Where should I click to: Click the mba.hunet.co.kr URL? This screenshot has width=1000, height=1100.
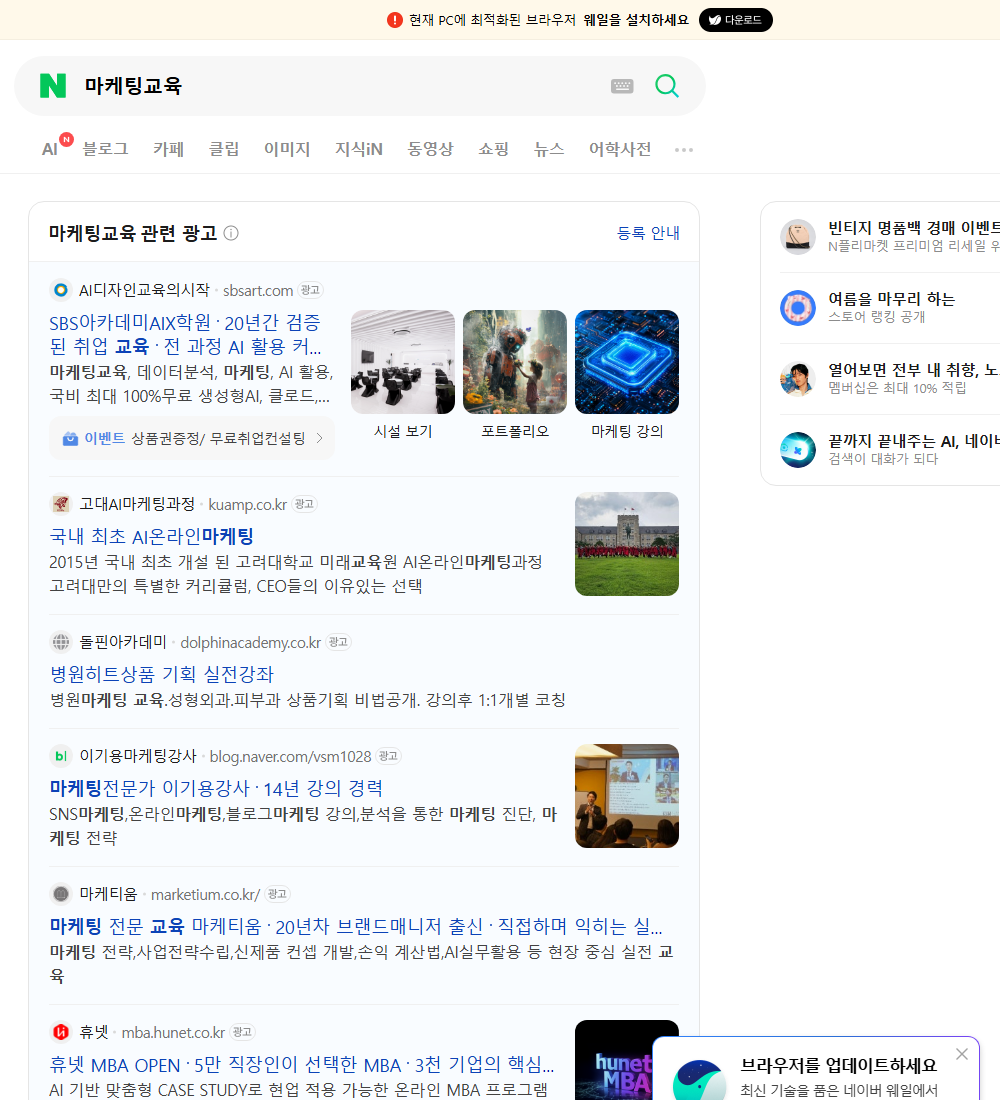[x=173, y=1033]
